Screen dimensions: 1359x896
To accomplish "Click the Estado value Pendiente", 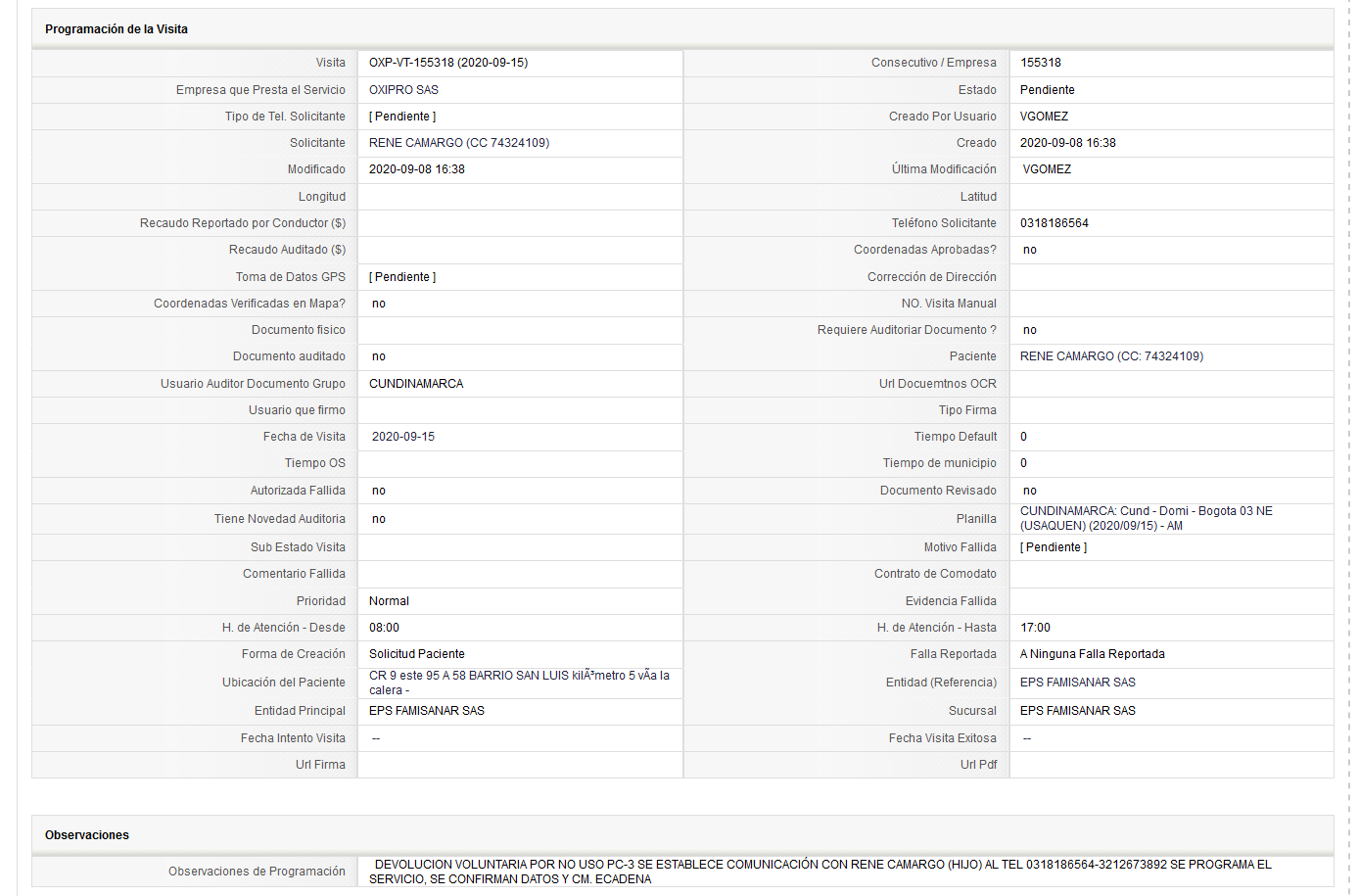I will [x=1048, y=90].
